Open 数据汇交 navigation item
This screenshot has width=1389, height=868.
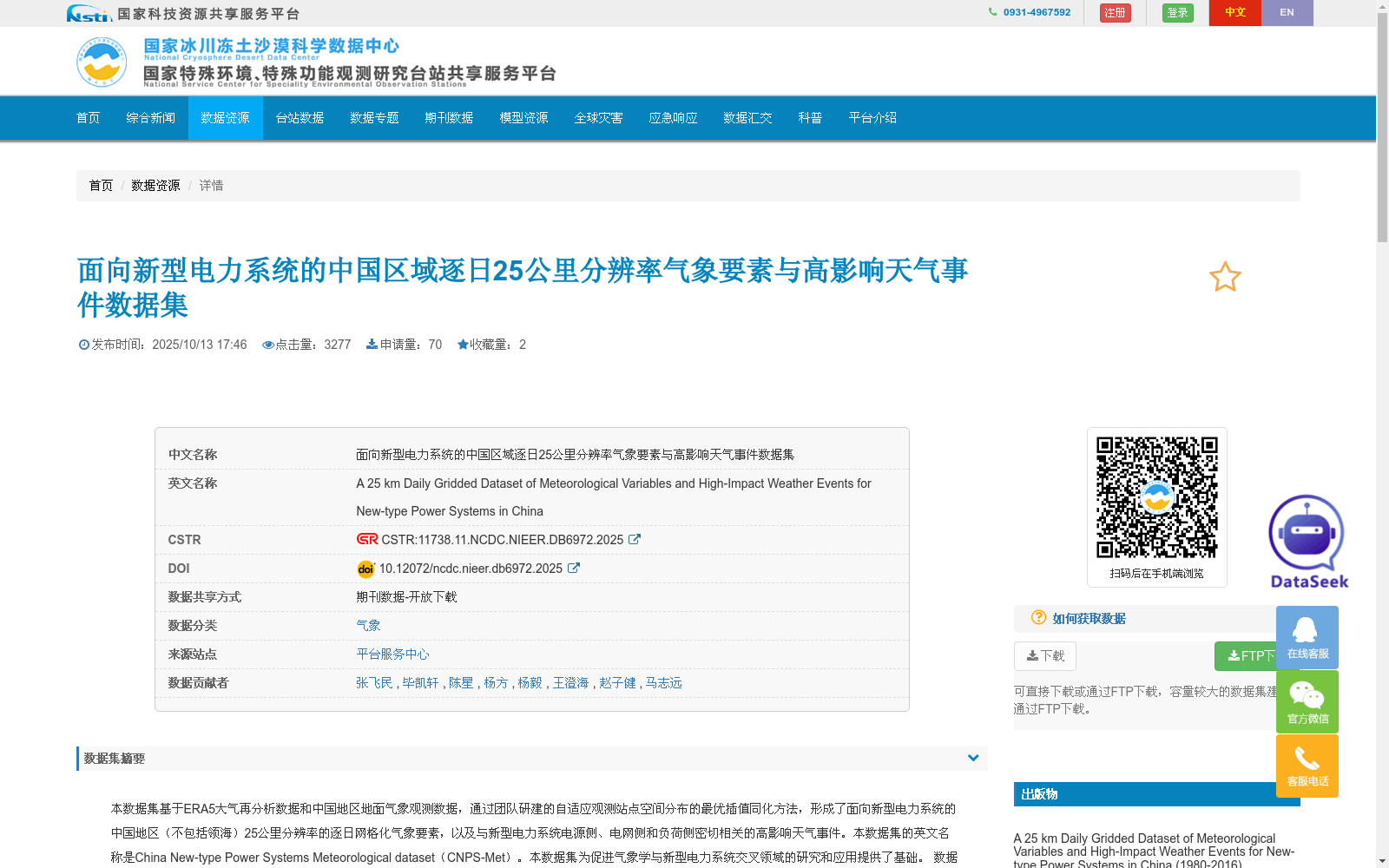pos(747,118)
